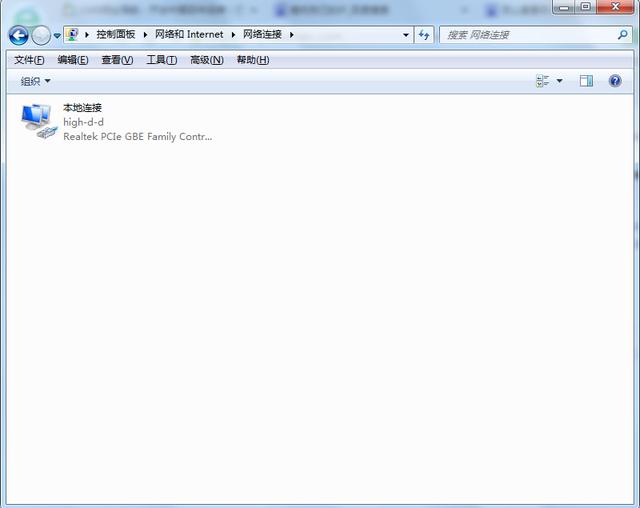This screenshot has height=508, width=640.
Task: Click 网络和 Internet breadcrumb segment
Action: 189,35
